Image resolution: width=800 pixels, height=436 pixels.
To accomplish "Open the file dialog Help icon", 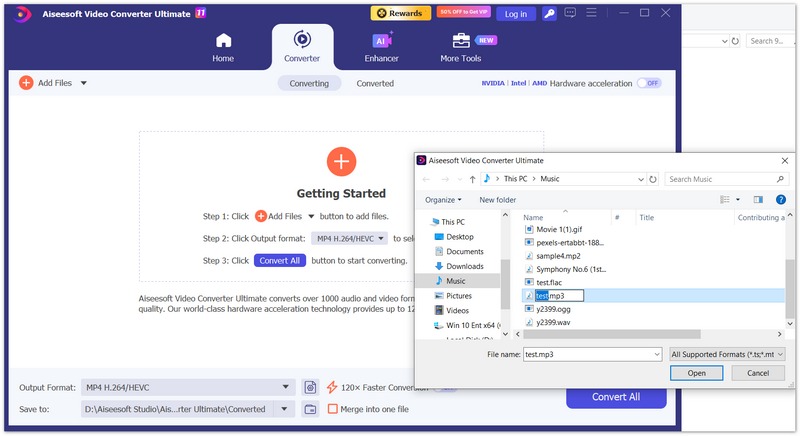I will pos(781,199).
